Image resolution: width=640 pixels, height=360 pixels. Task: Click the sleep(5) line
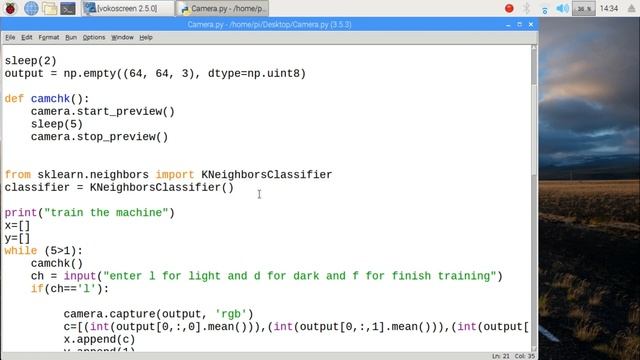click(x=57, y=124)
